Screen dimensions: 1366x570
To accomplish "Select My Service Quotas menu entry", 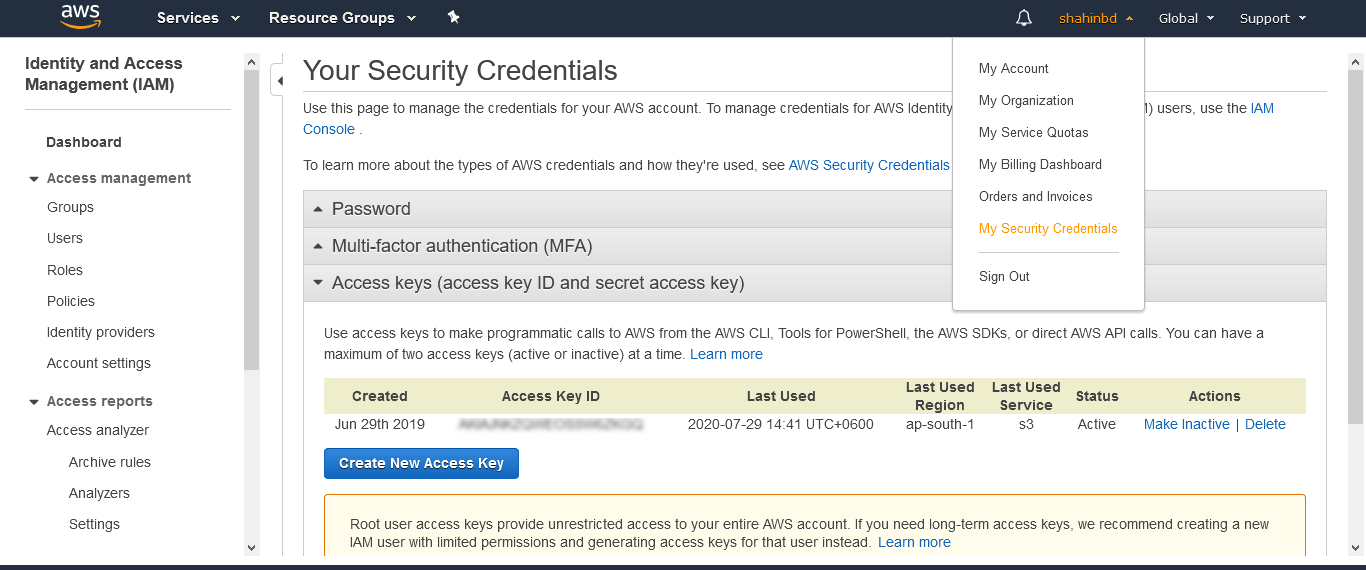I will (1033, 133).
